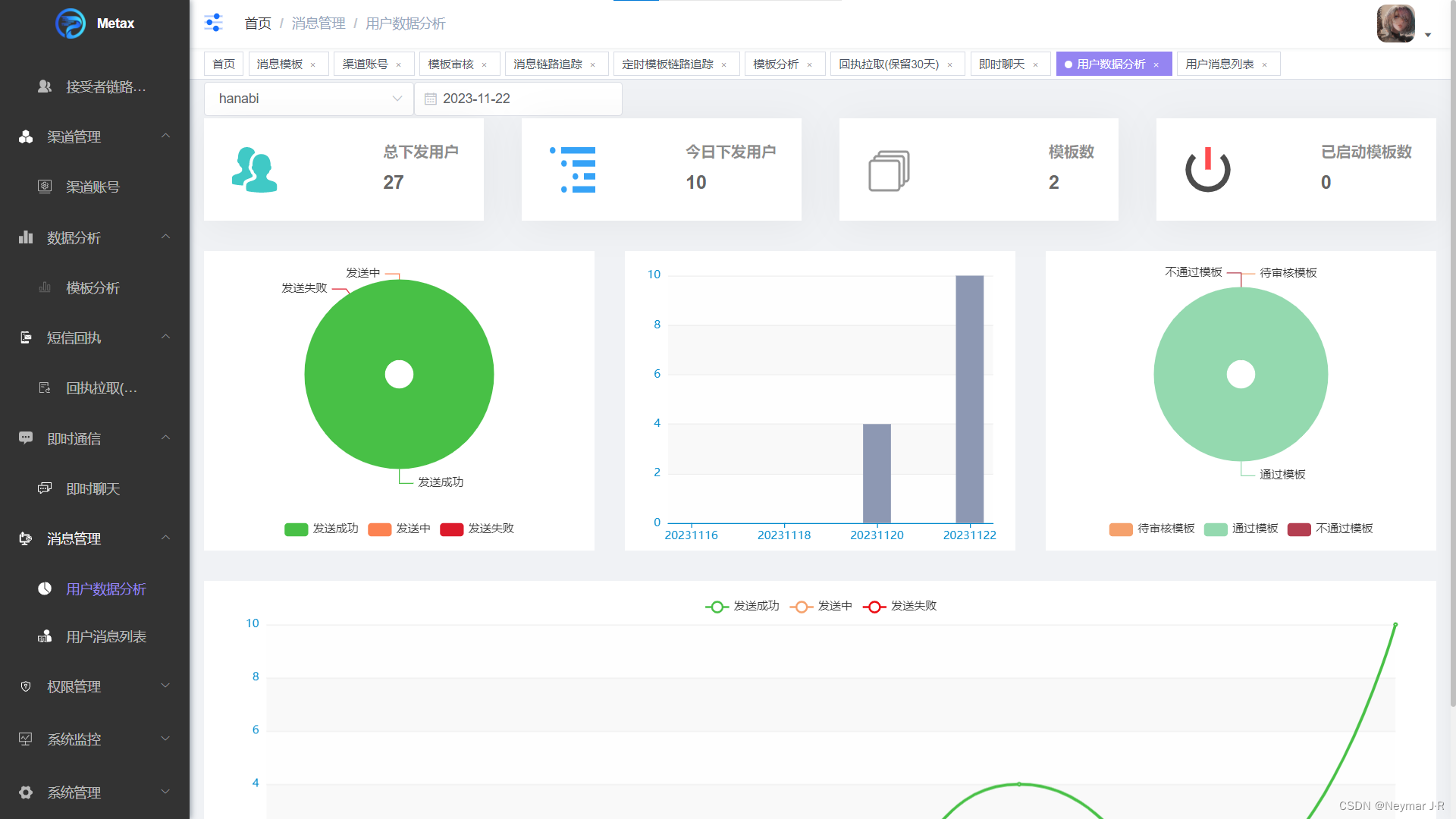Click the 即时聊天 sidebar chat icon

(x=45, y=488)
